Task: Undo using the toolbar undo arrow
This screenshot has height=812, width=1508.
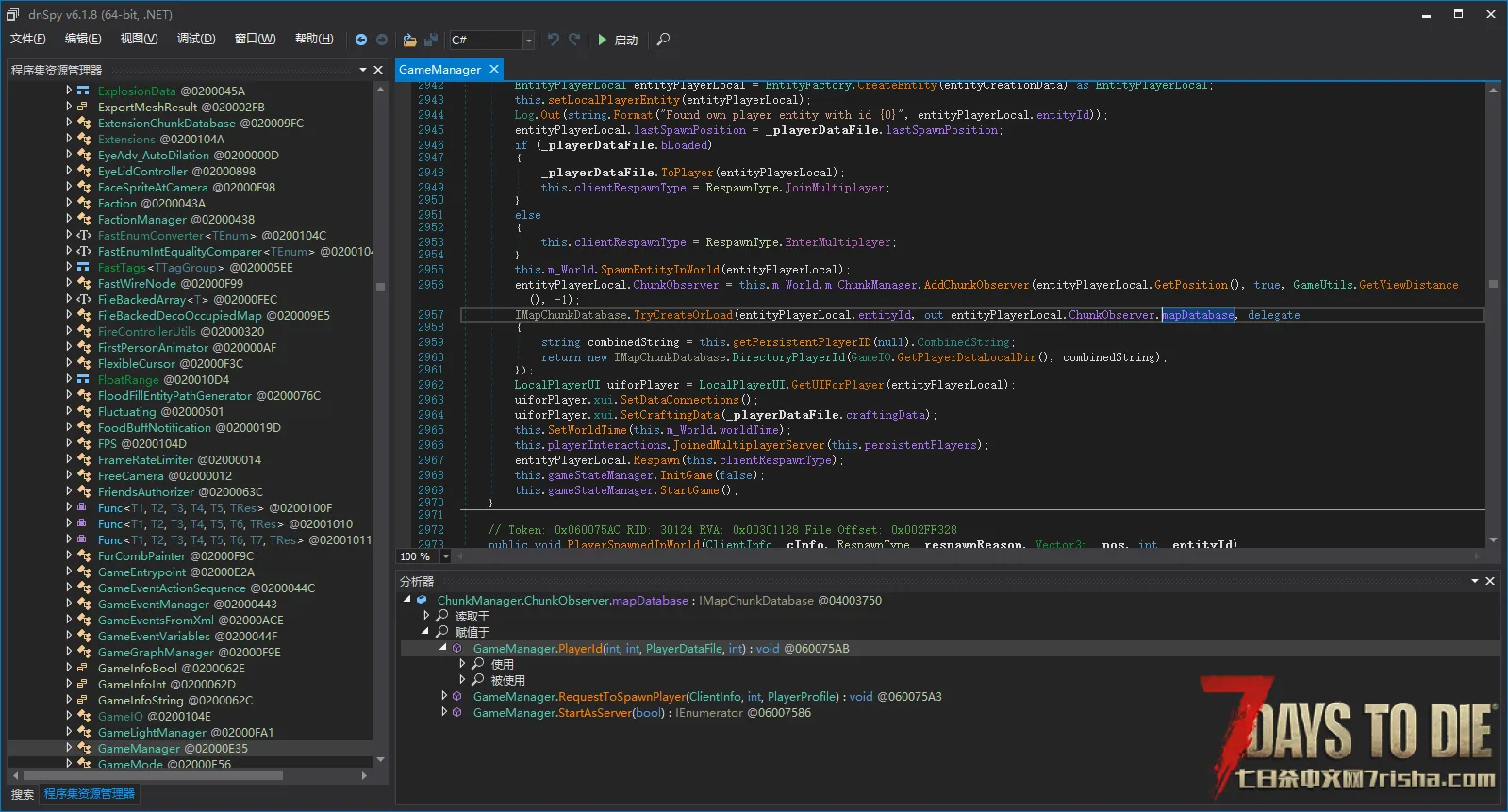Action: (x=554, y=40)
